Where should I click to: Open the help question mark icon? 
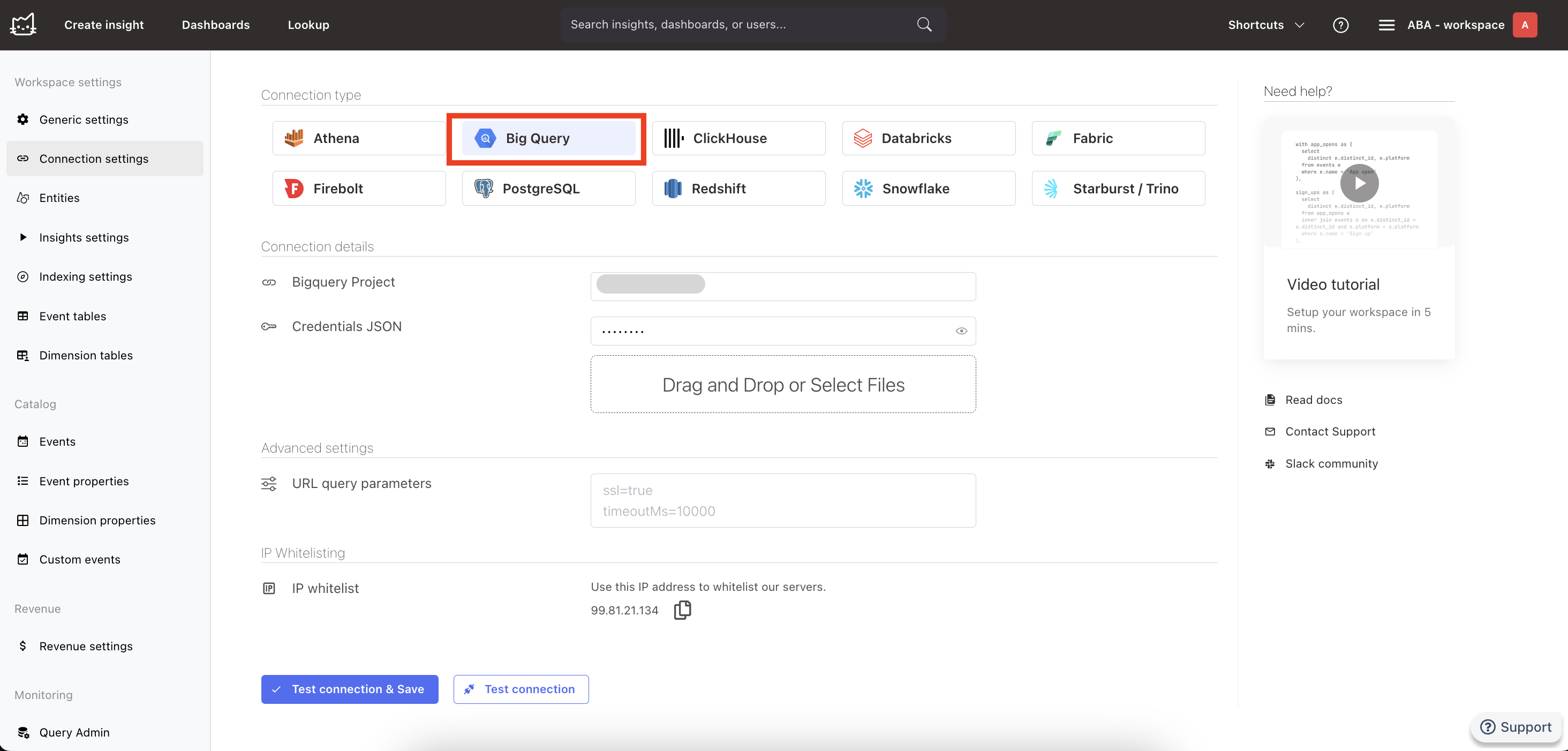click(x=1340, y=25)
